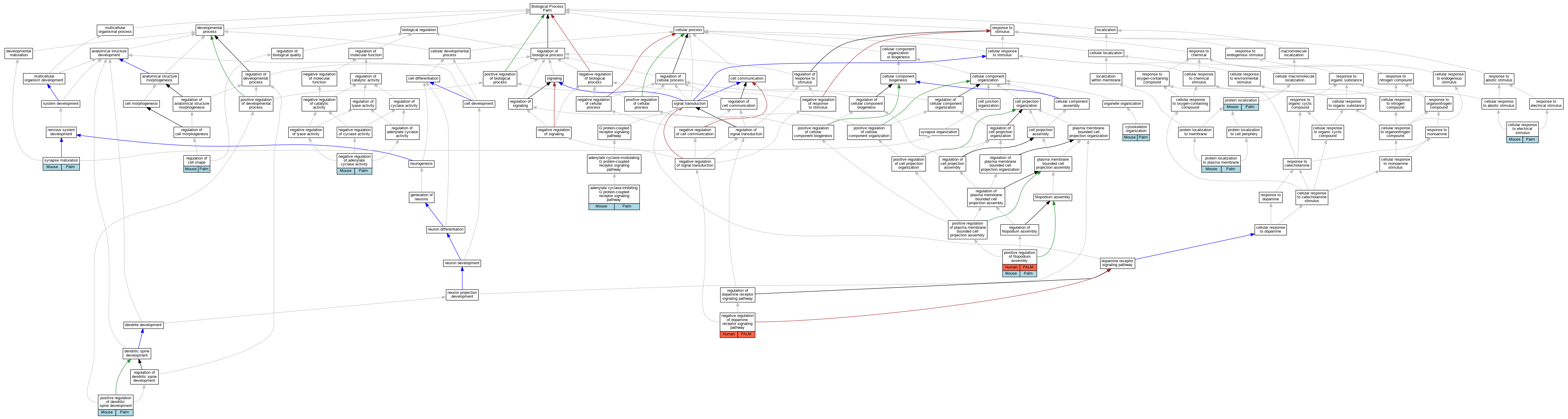Select 'regulation of dopamine receptor signaling pathway' node

(x=738, y=295)
